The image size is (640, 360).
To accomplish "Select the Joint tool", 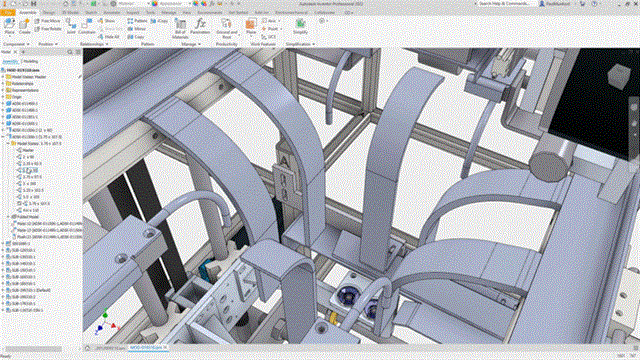I will point(71,26).
